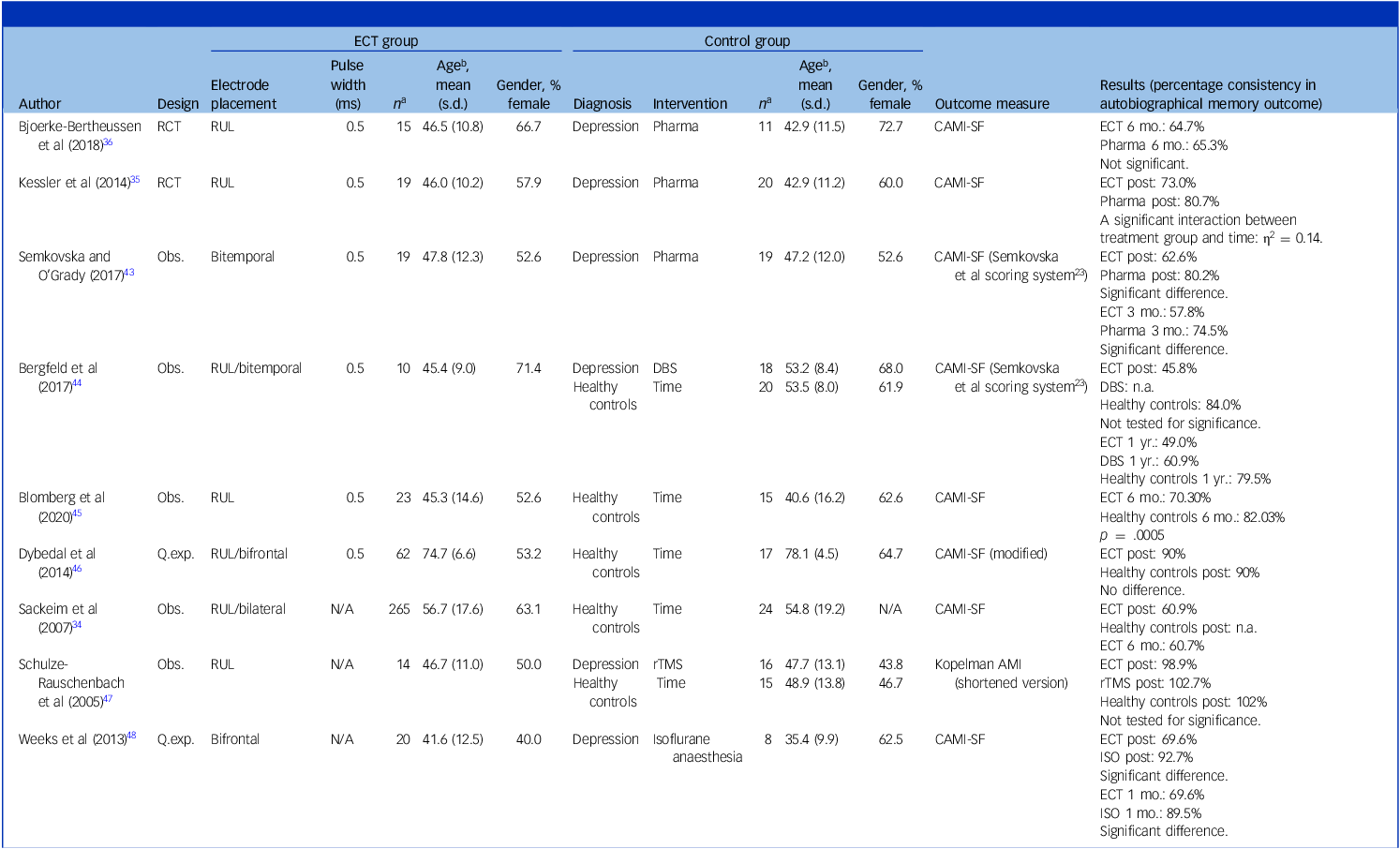Image resolution: width=1400 pixels, height=849 pixels.
Task: Select the Diagnosis column header
Action: tap(602, 104)
